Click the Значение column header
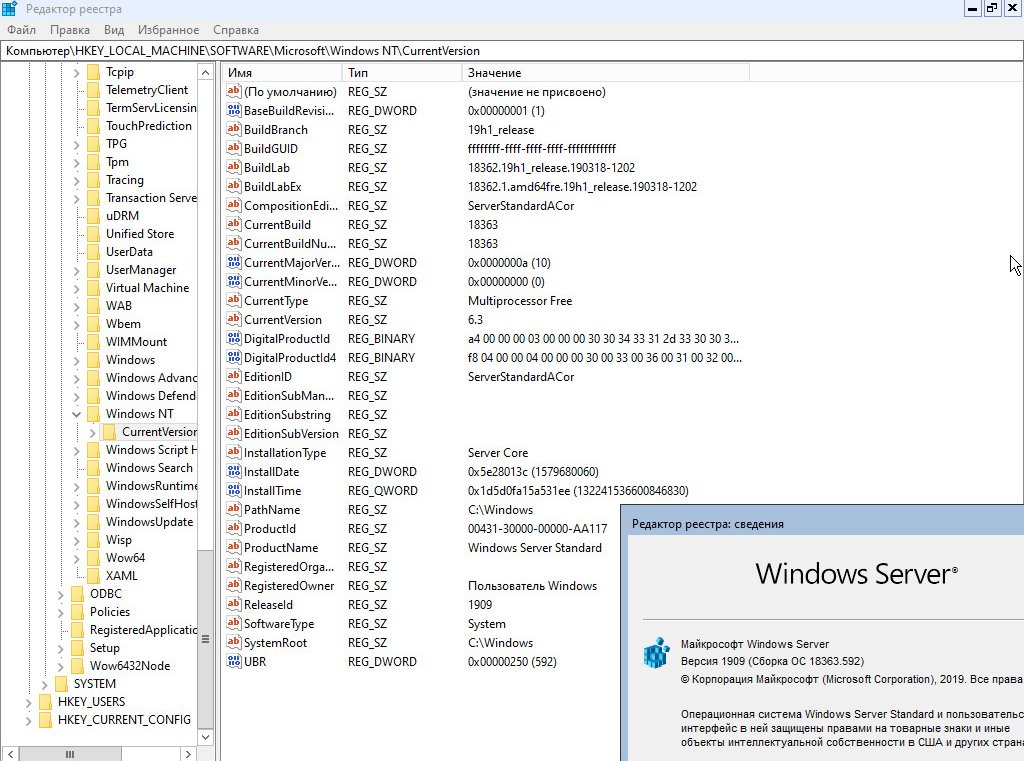1024x761 pixels. click(x=605, y=73)
